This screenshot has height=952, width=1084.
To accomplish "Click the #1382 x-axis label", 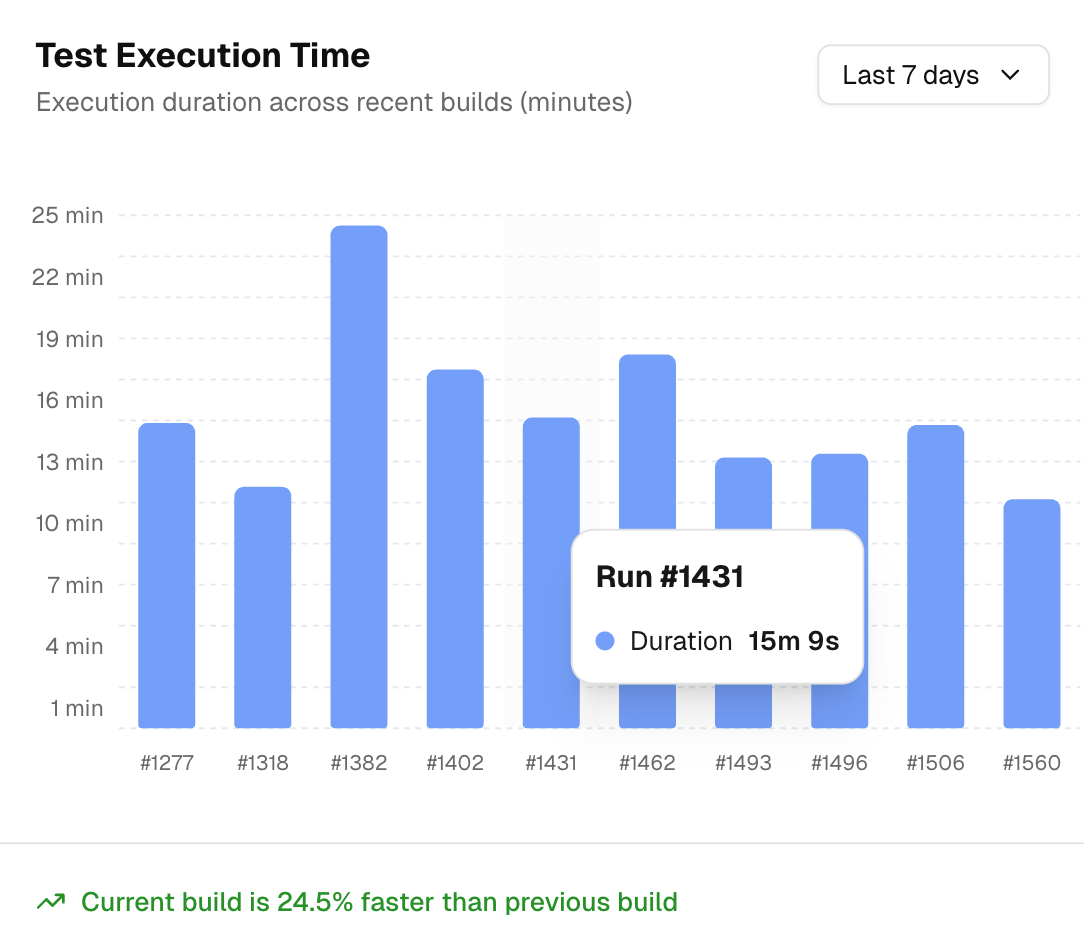I will 359,763.
